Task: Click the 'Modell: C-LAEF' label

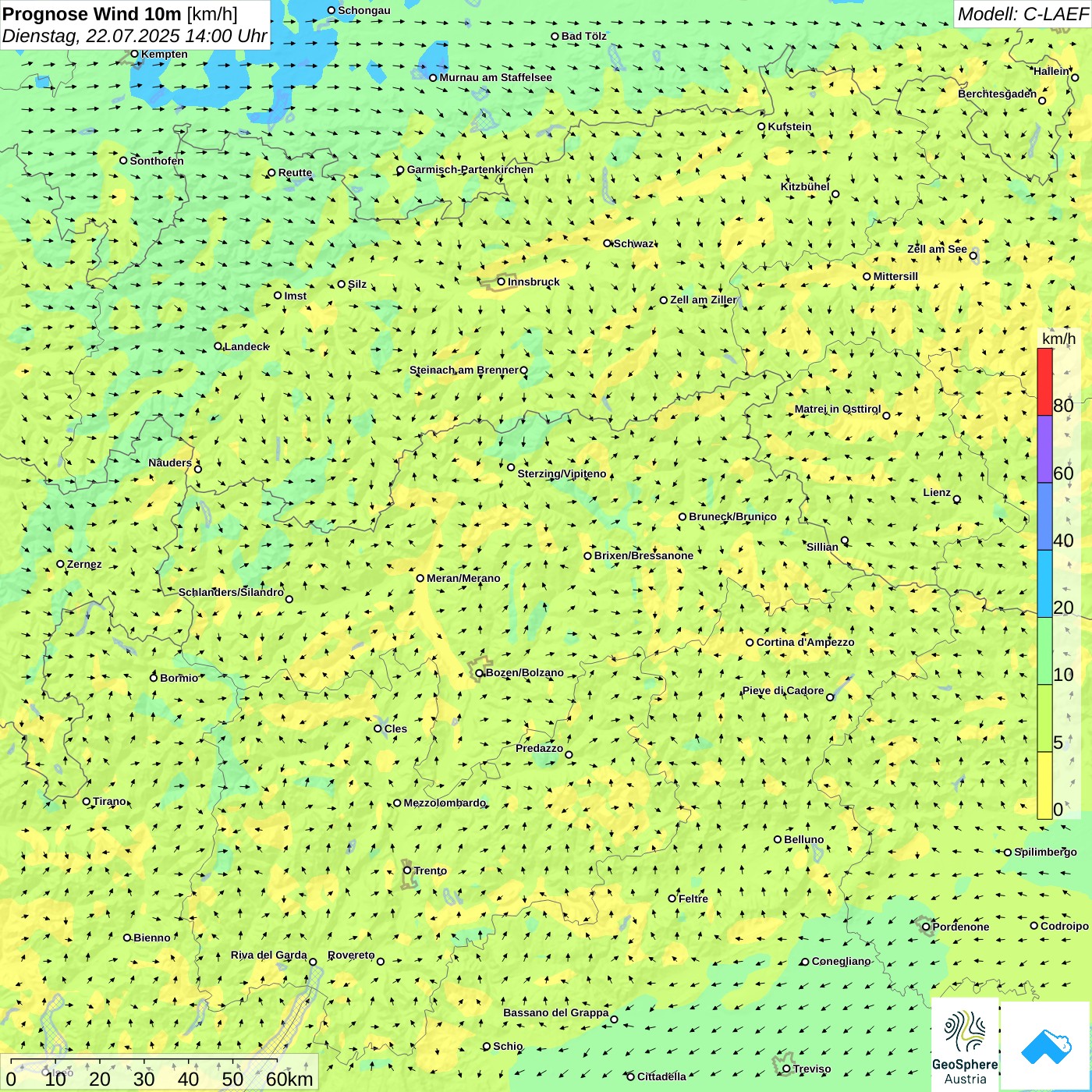Action: [1023, 14]
